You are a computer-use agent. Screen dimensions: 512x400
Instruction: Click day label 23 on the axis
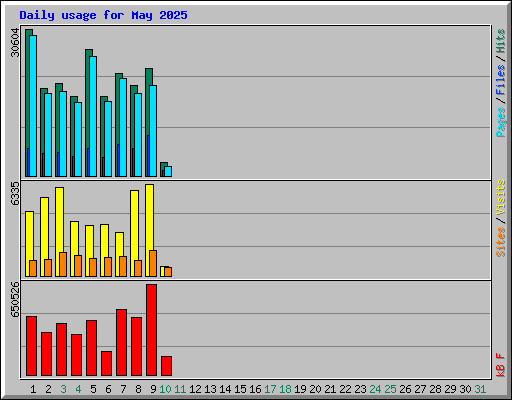[x=360, y=389]
